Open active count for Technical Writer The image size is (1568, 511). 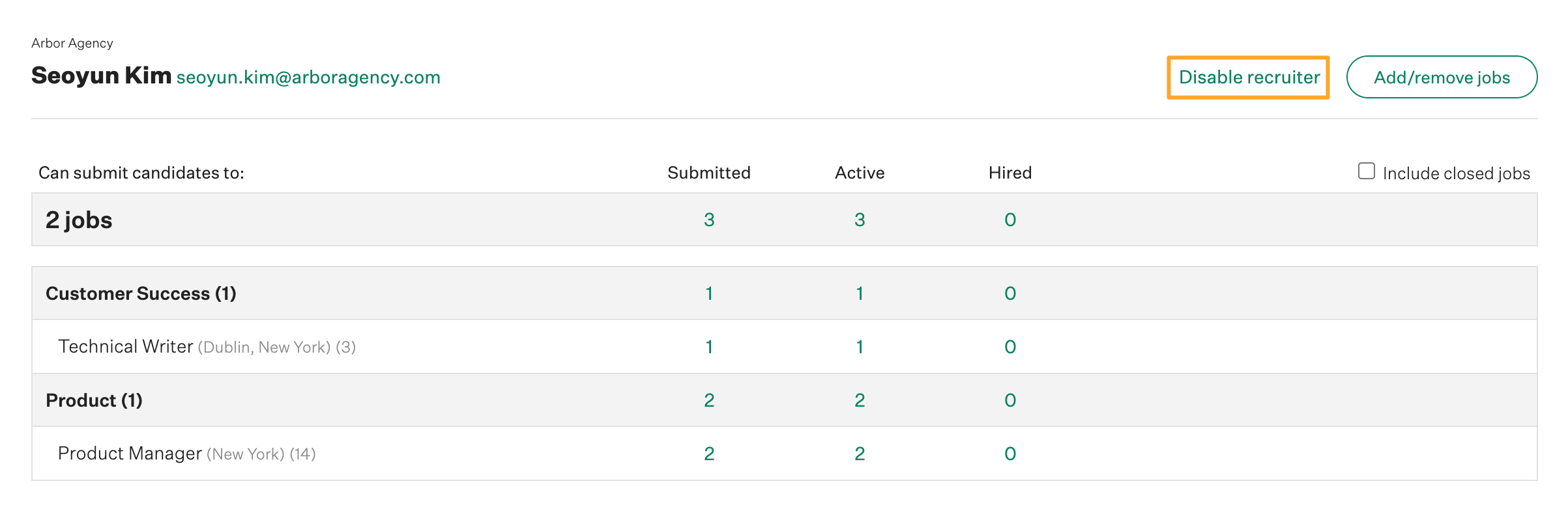coord(860,347)
